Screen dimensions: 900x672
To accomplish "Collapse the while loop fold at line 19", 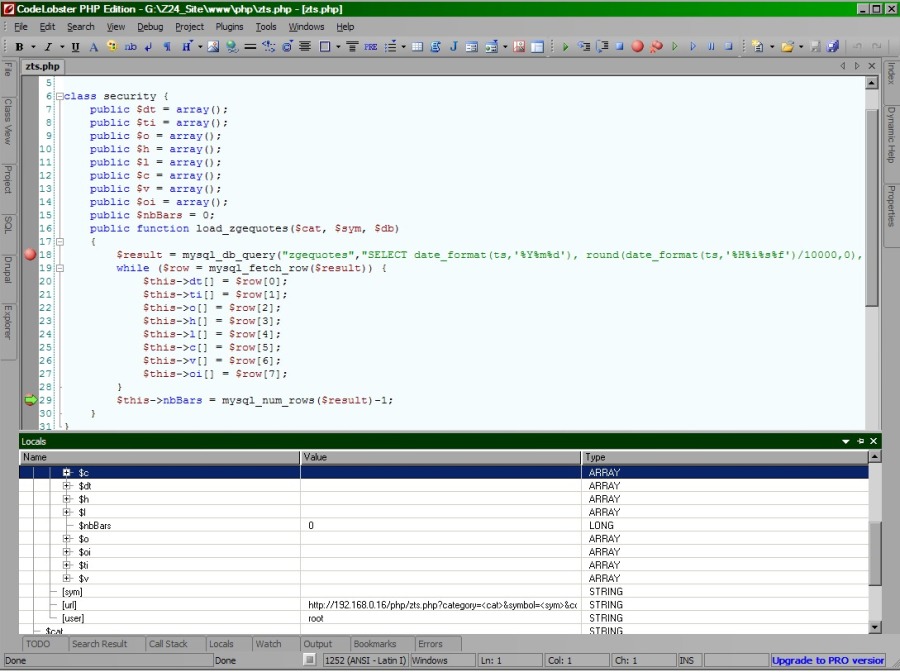I will pyautogui.click(x=60, y=268).
